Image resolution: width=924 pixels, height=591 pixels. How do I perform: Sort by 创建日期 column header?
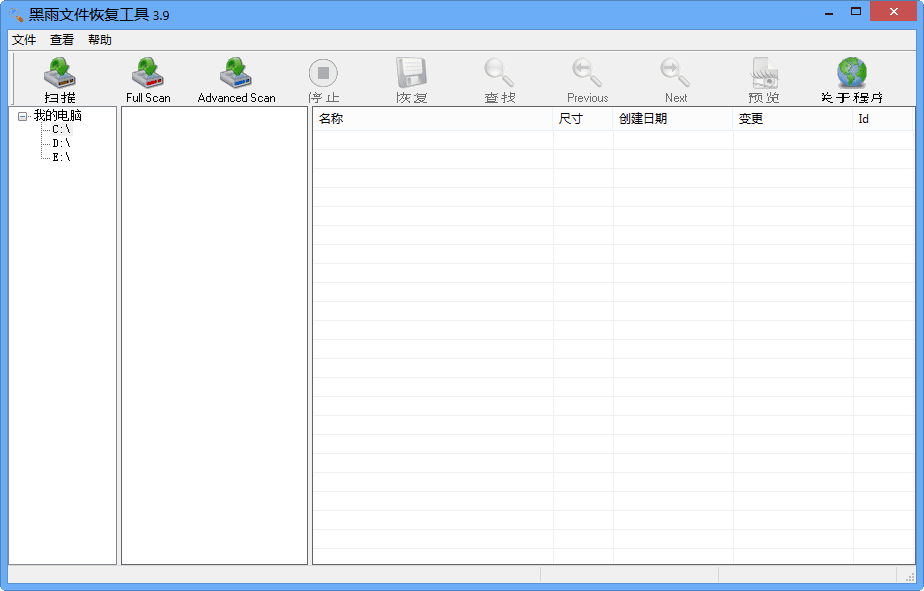click(672, 119)
